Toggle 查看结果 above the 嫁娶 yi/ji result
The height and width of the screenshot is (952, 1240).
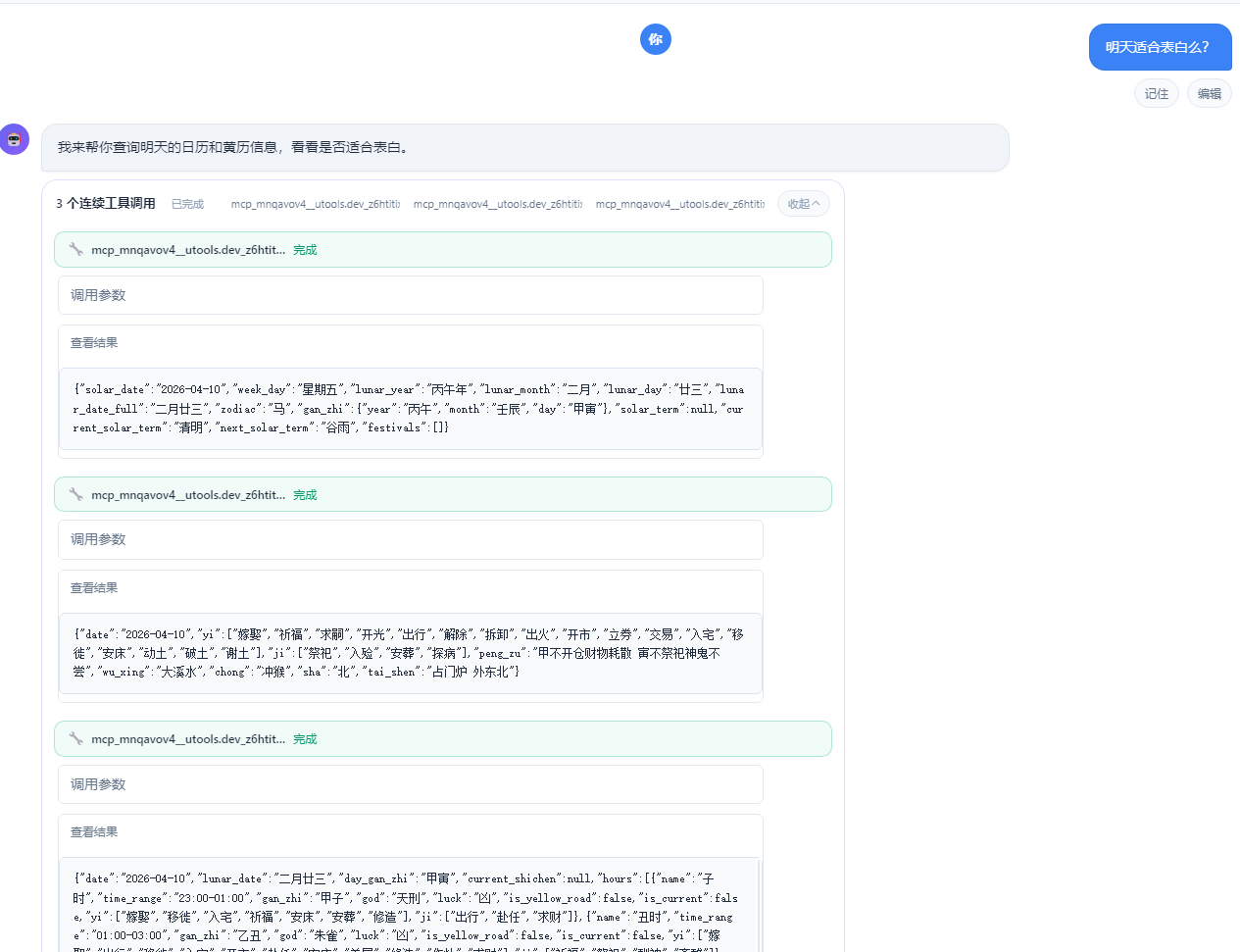[x=94, y=588]
